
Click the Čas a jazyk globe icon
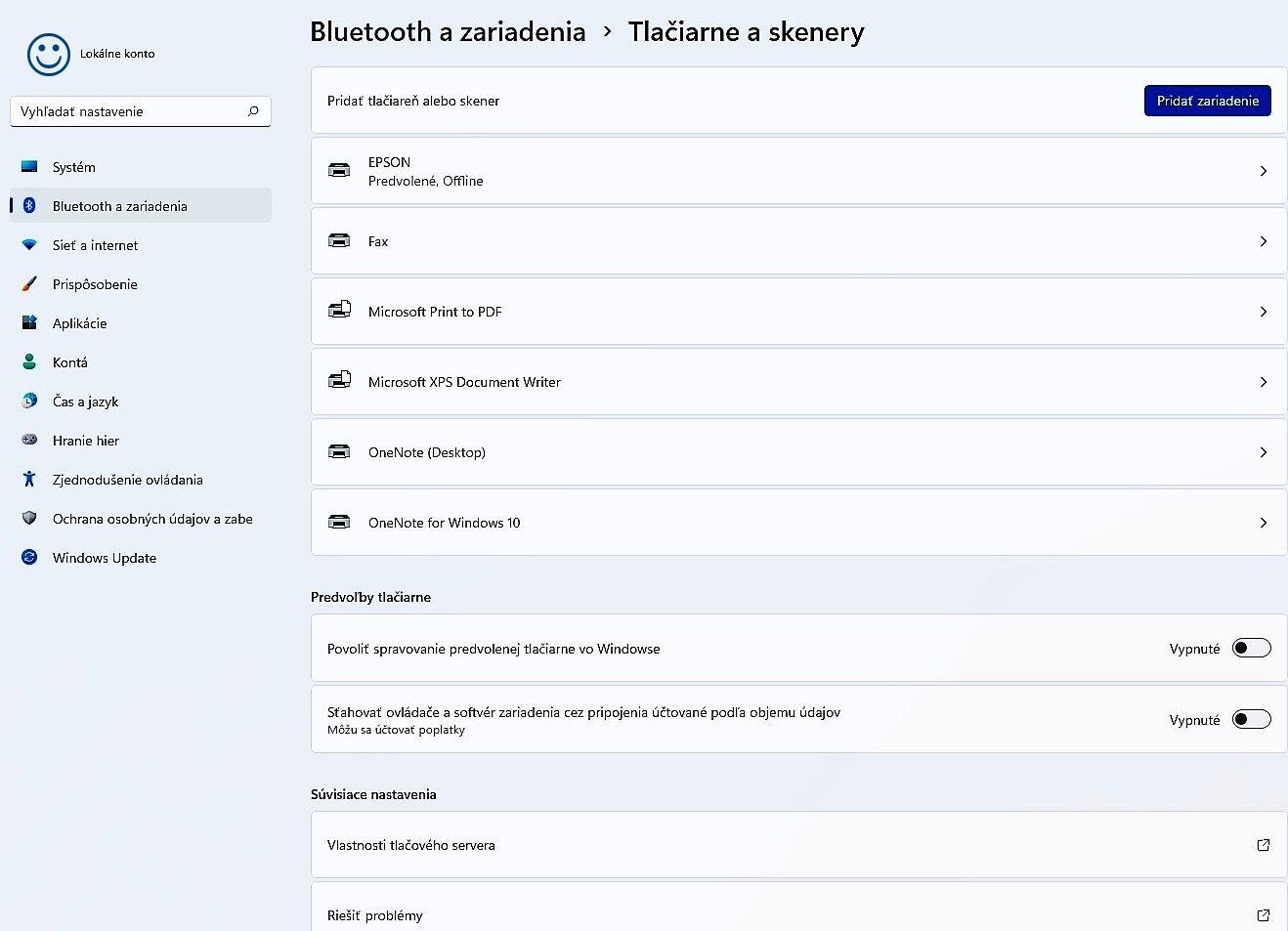29,402
